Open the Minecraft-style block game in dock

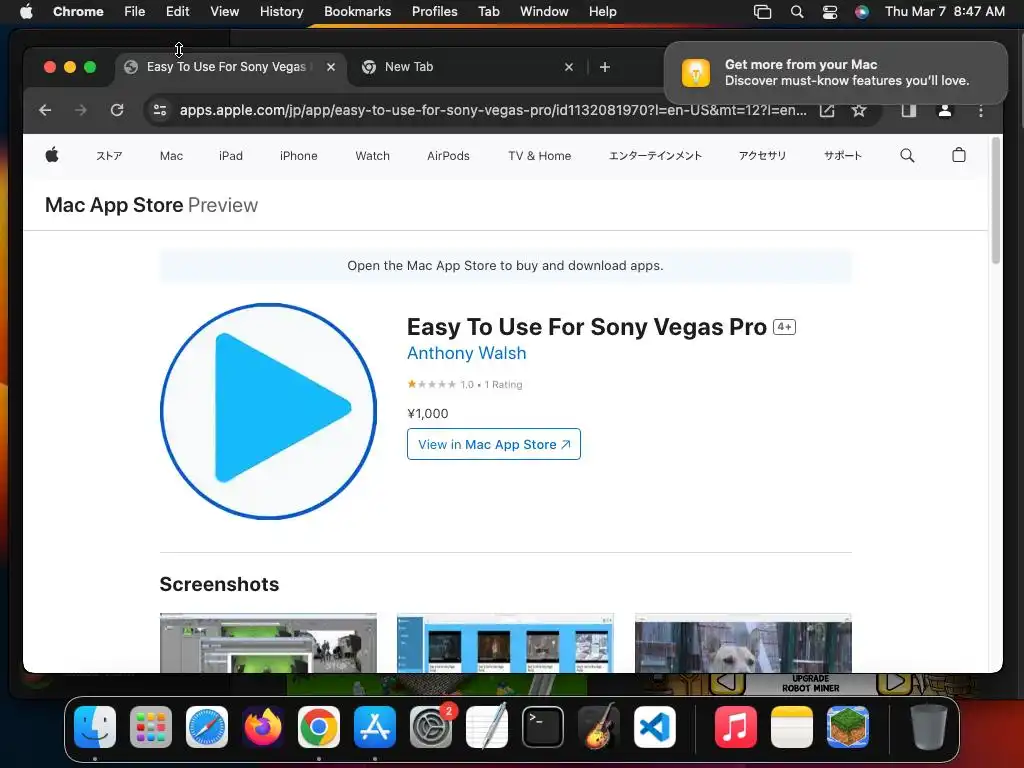(848, 727)
